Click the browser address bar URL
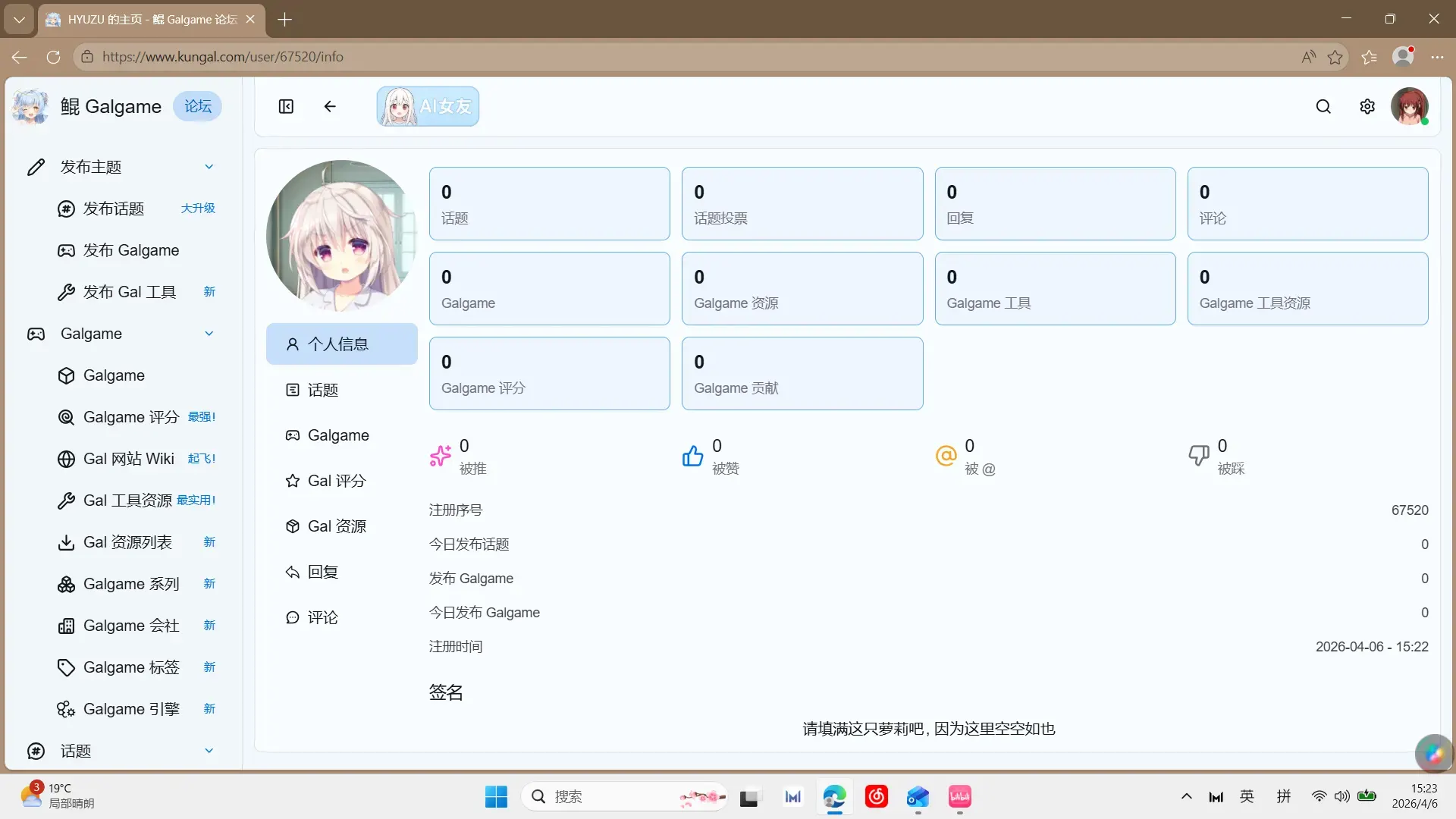The width and height of the screenshot is (1456, 819). (222, 57)
